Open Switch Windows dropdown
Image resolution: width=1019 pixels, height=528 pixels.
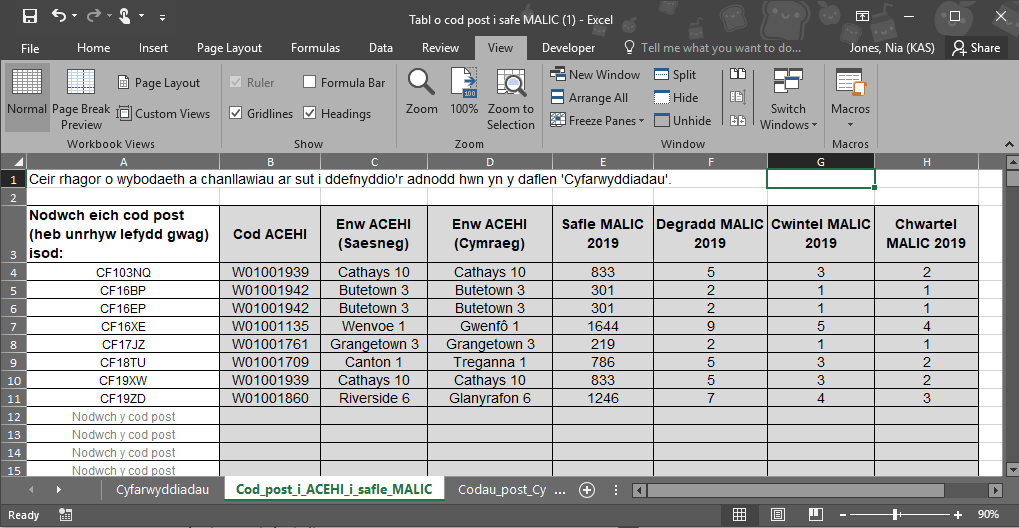(788, 100)
